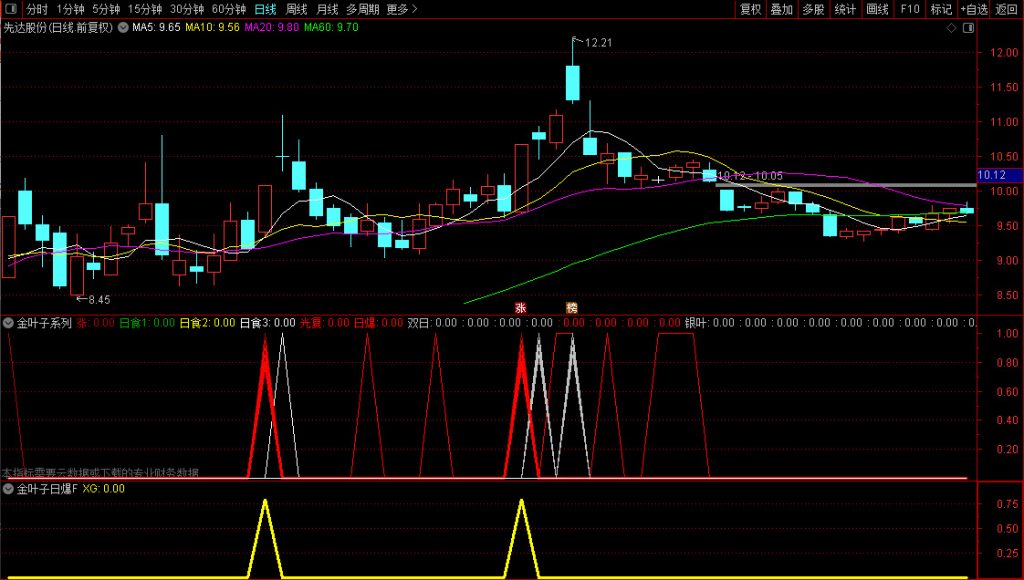Open the 金叶子系列 indicator dropdown arrow
The image size is (1024, 580).
(x=9, y=323)
